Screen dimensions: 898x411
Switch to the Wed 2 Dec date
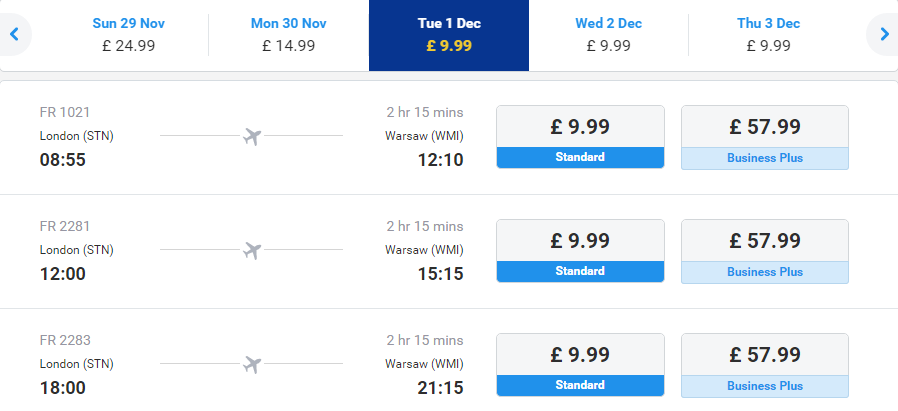click(609, 34)
